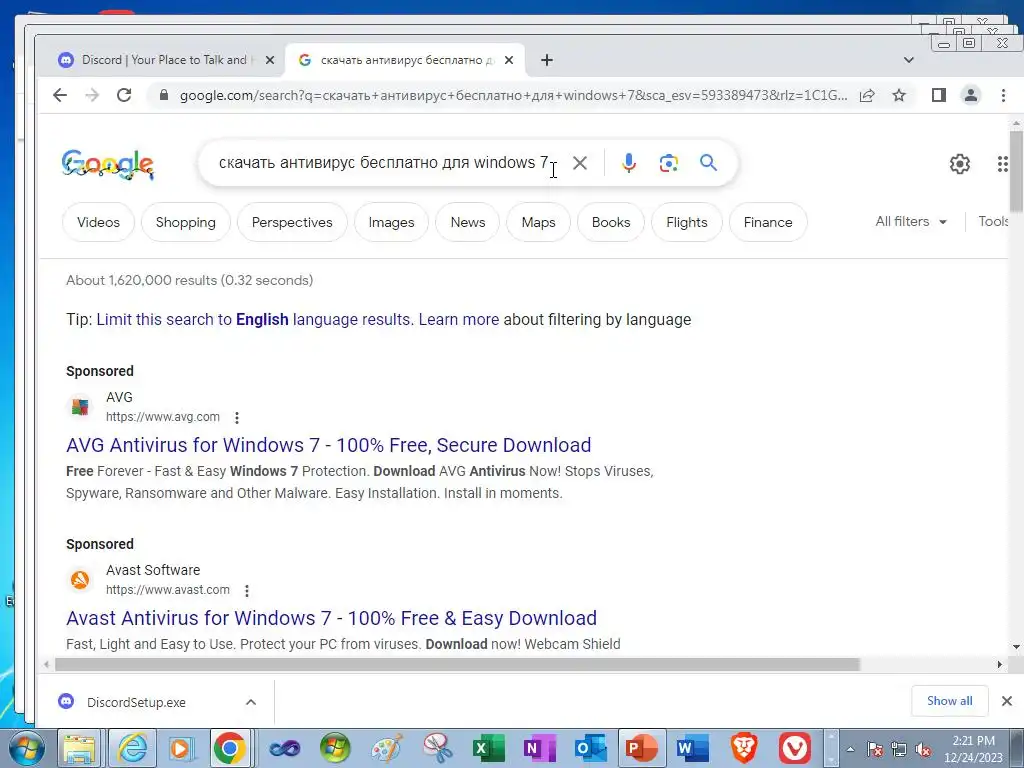Bookmark this page with the star icon
Viewport: 1024px width, 768px height.
coord(899,95)
